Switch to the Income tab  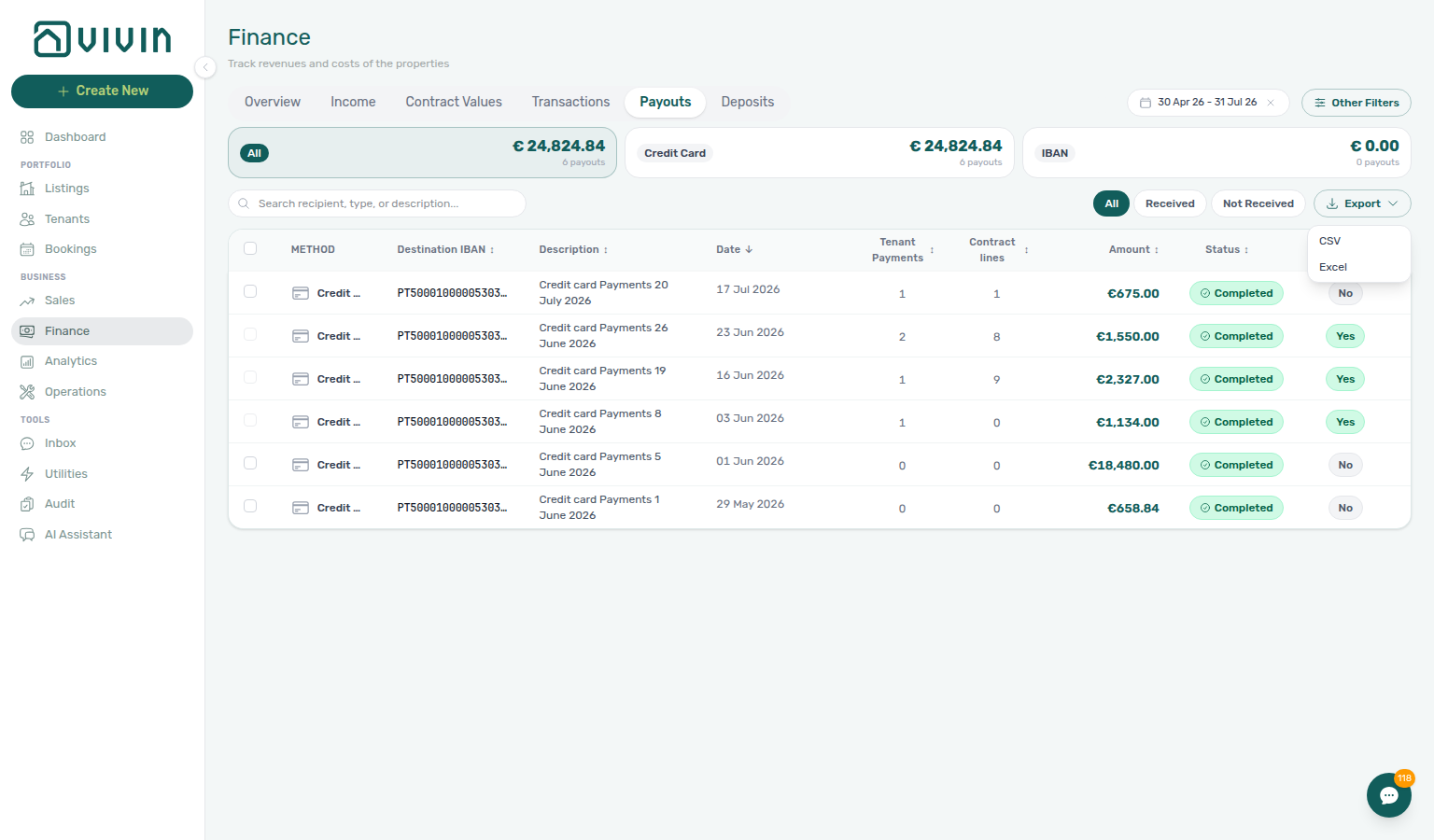[x=353, y=102]
